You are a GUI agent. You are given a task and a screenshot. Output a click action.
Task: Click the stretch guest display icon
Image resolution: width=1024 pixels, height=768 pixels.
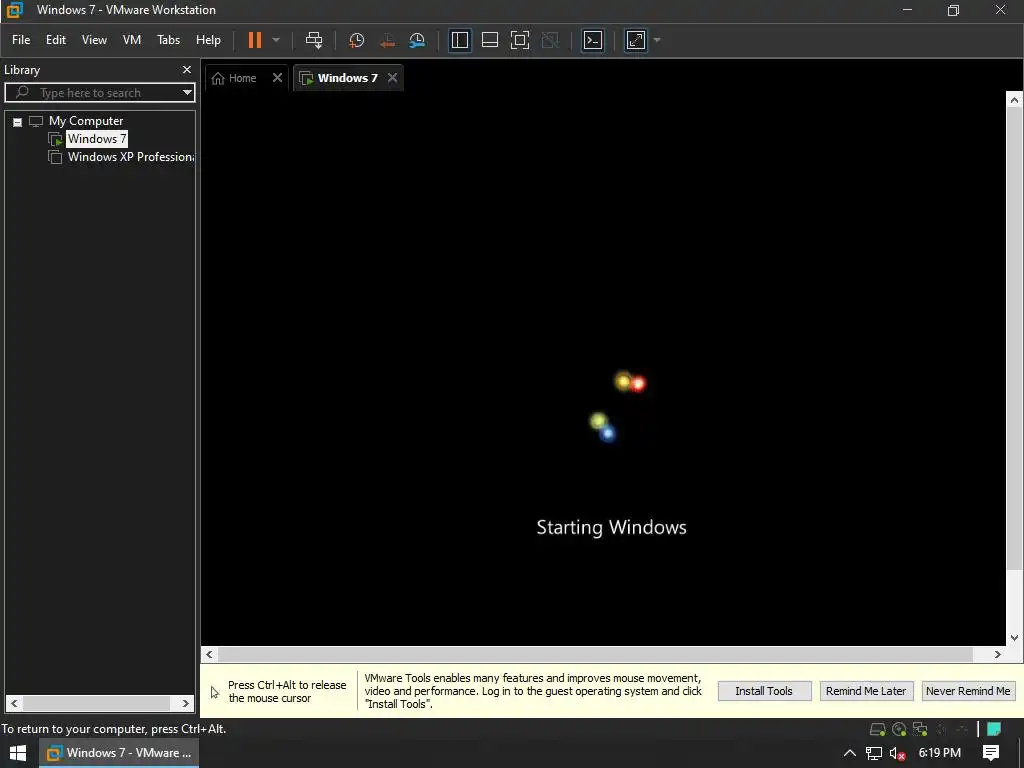636,40
